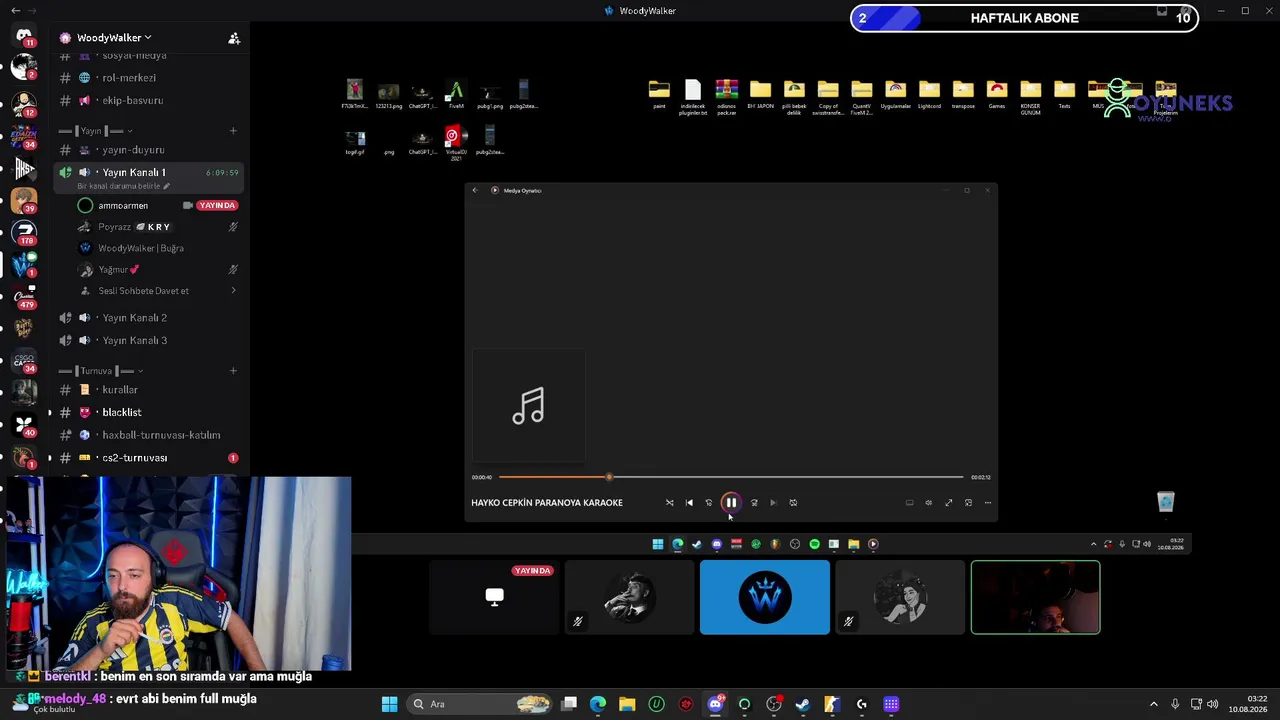Open the clock showing 03:22

tap(1247, 704)
